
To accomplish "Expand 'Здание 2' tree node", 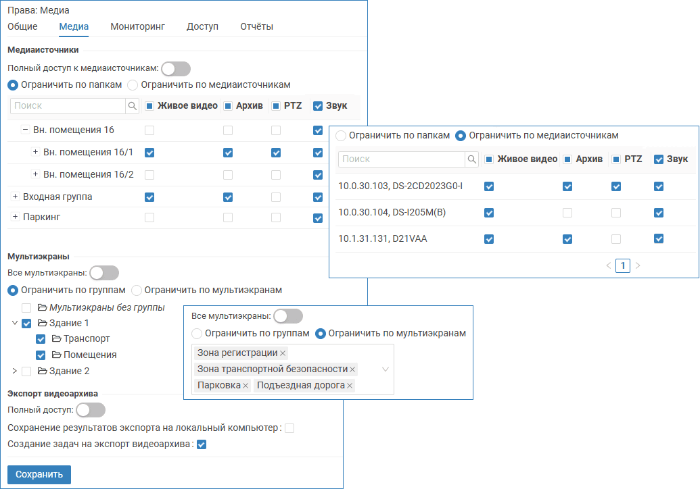I will coord(14,371).
